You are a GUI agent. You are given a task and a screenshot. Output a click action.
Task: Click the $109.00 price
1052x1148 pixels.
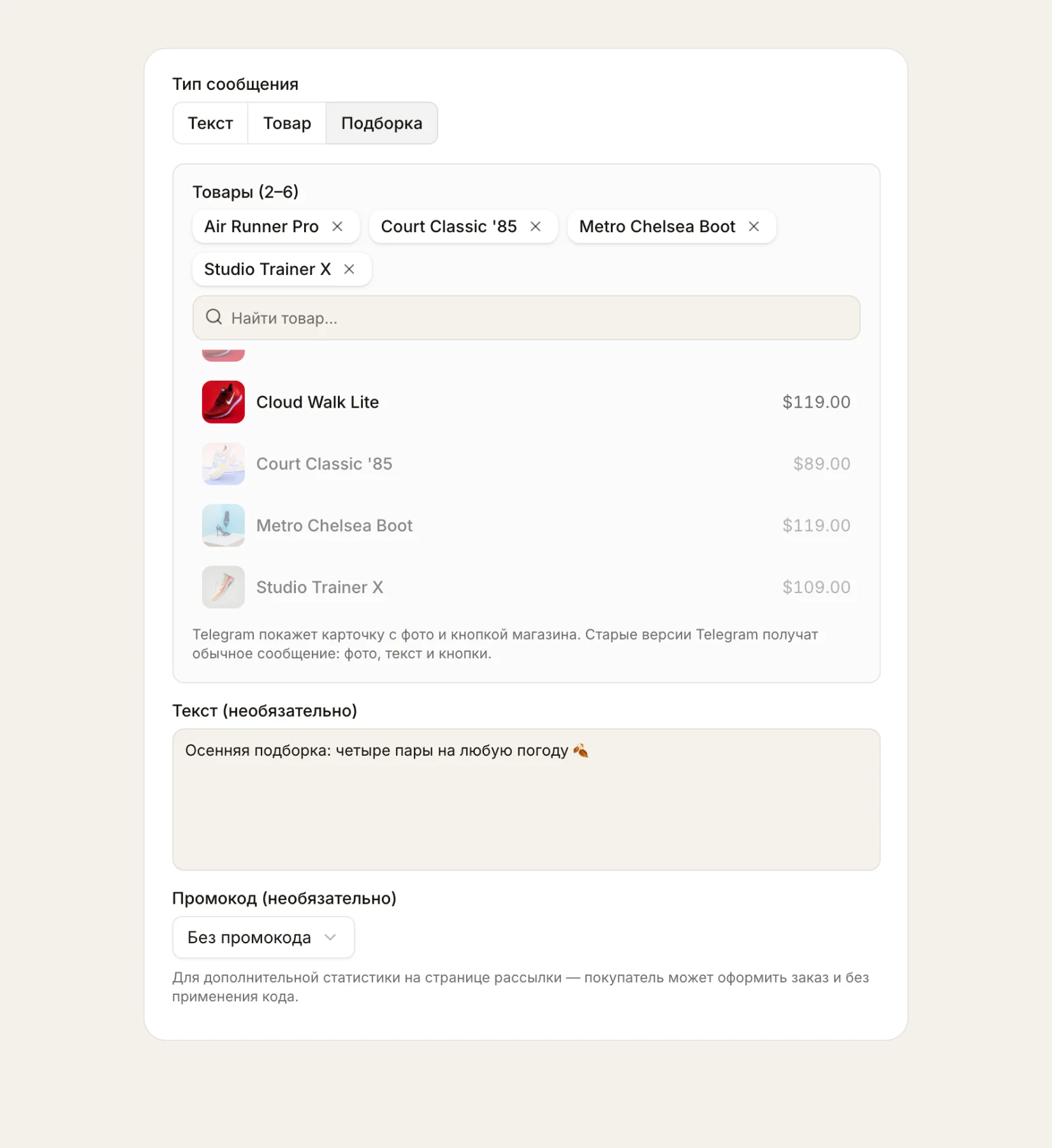(x=816, y=587)
